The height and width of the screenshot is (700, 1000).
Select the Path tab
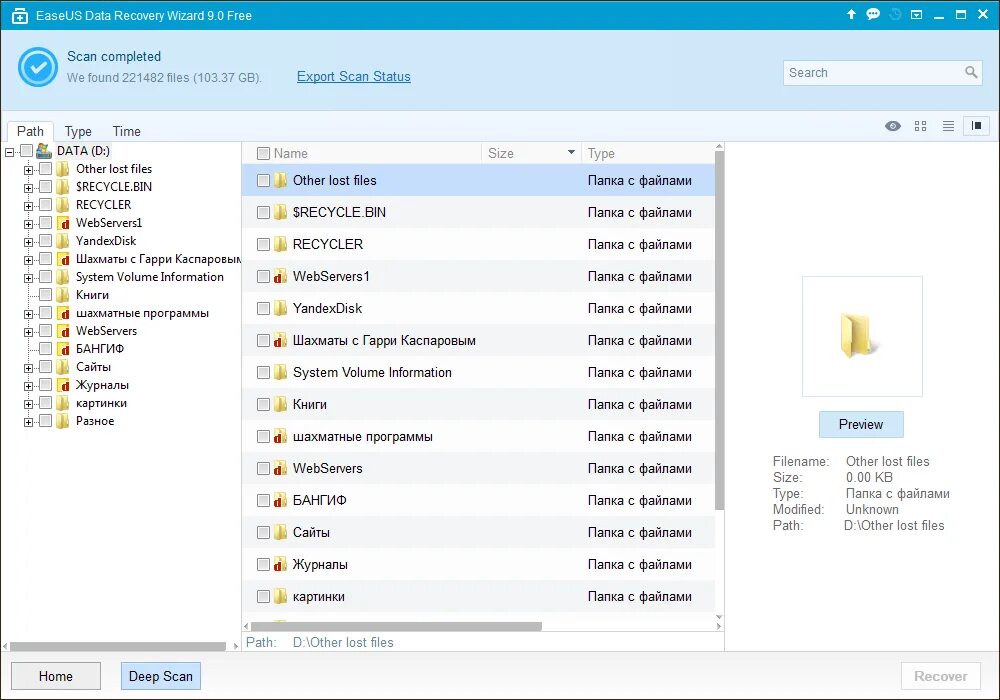pos(30,131)
